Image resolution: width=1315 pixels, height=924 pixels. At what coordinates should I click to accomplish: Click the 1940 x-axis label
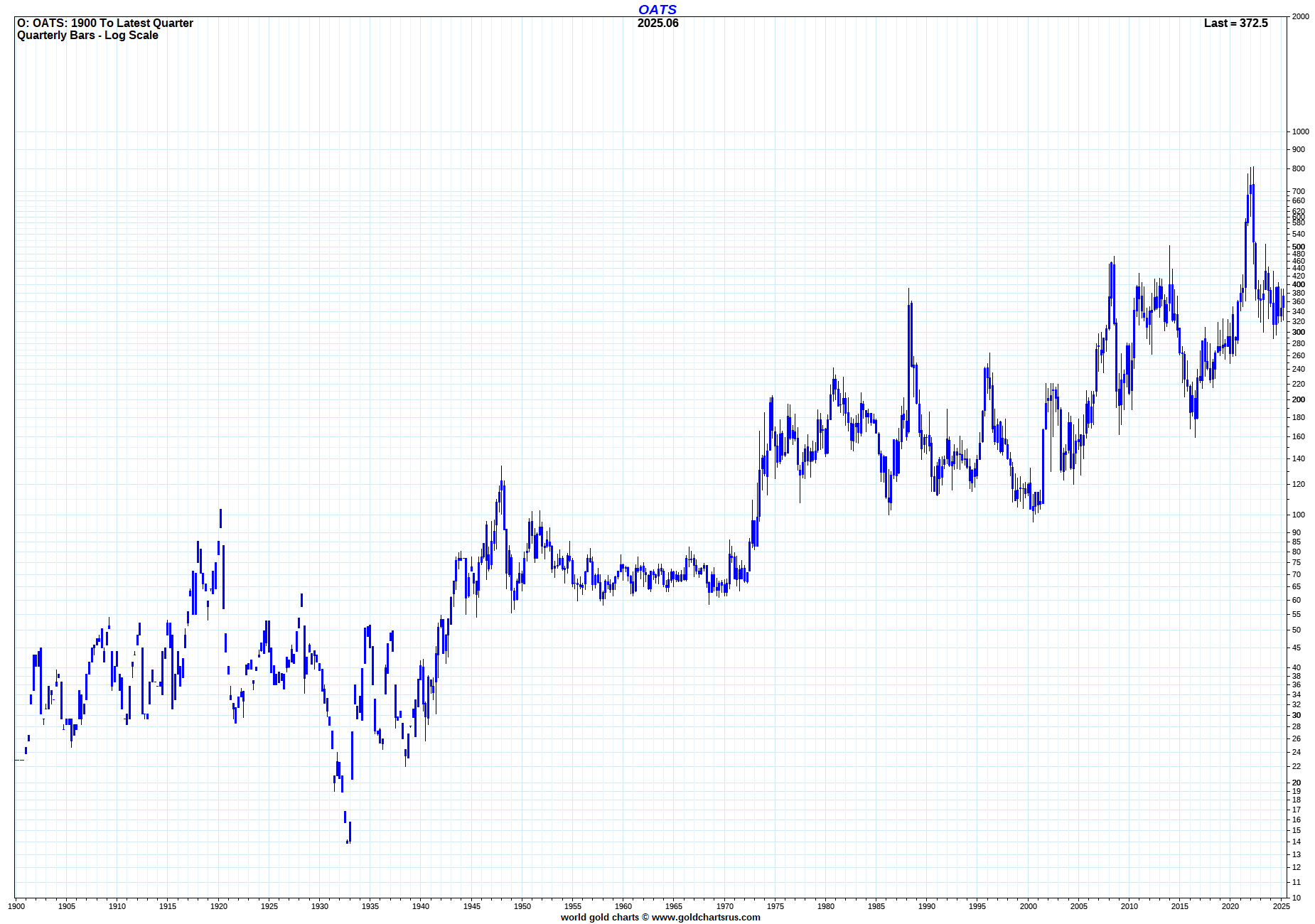click(421, 906)
